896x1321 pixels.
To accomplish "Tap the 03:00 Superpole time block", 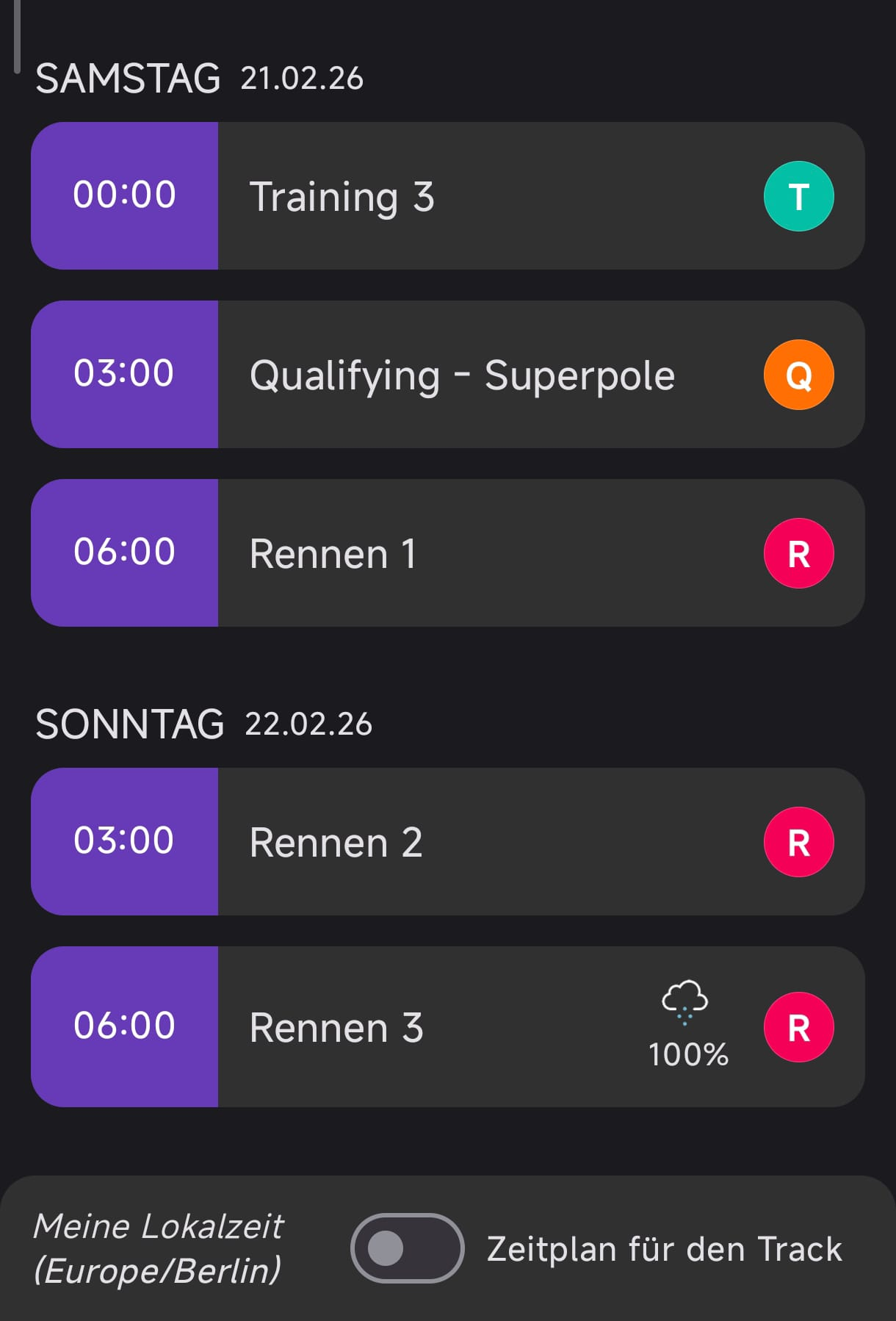I will 124,374.
